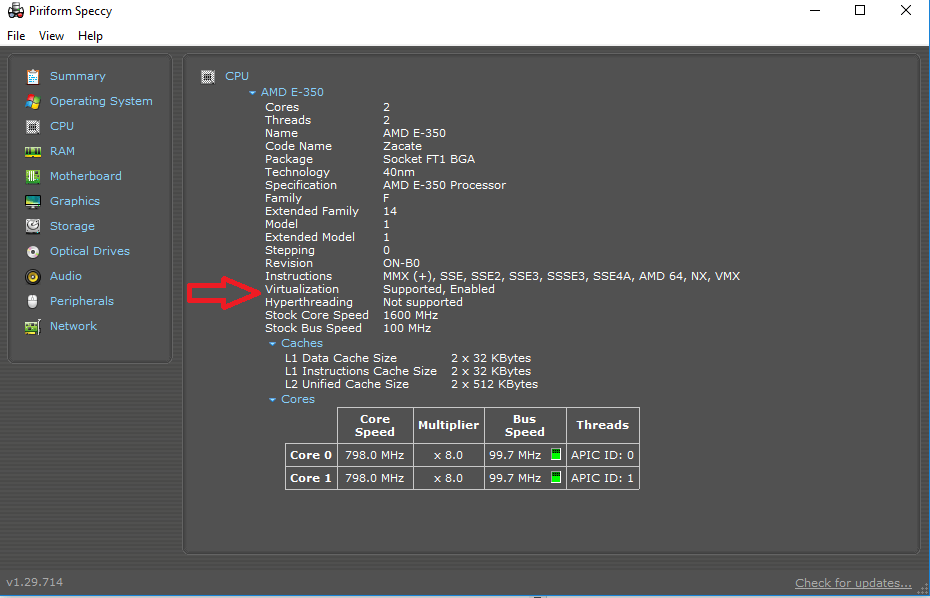930x598 pixels.
Task: Click the Code Name value 'Zacate'
Action: 403,146
